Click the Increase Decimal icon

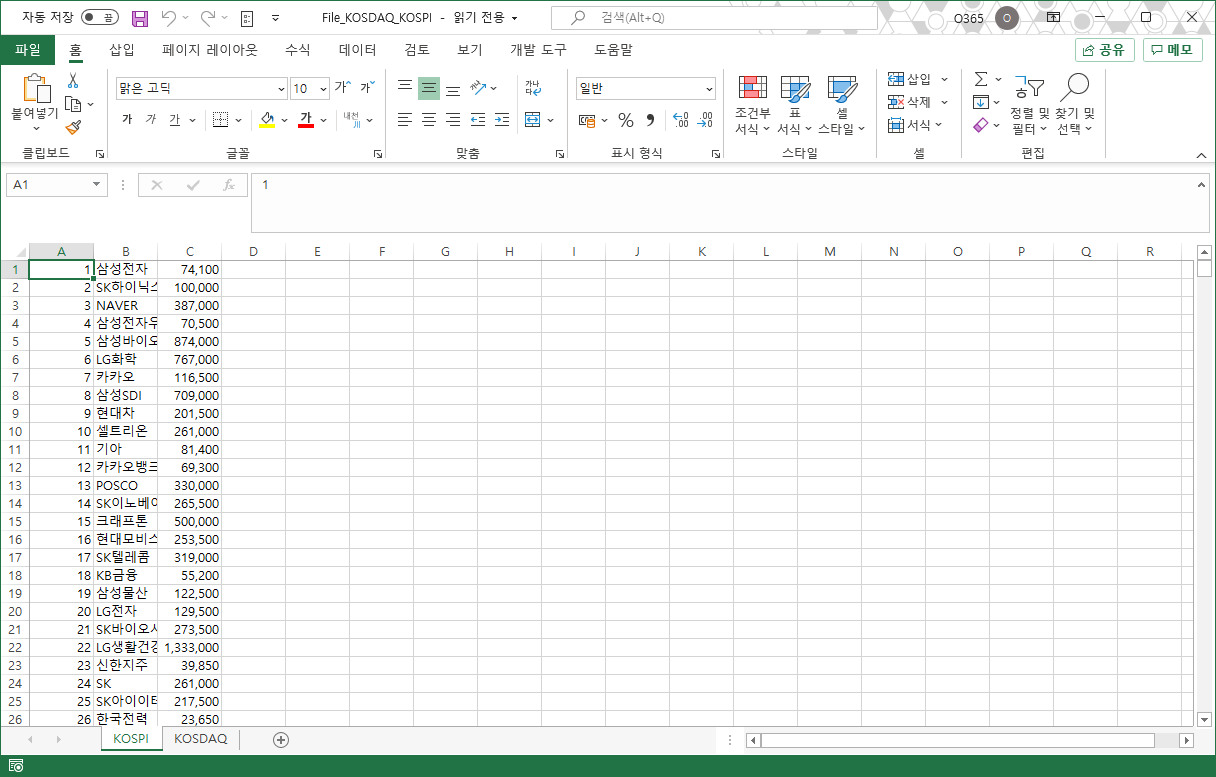tap(681, 120)
